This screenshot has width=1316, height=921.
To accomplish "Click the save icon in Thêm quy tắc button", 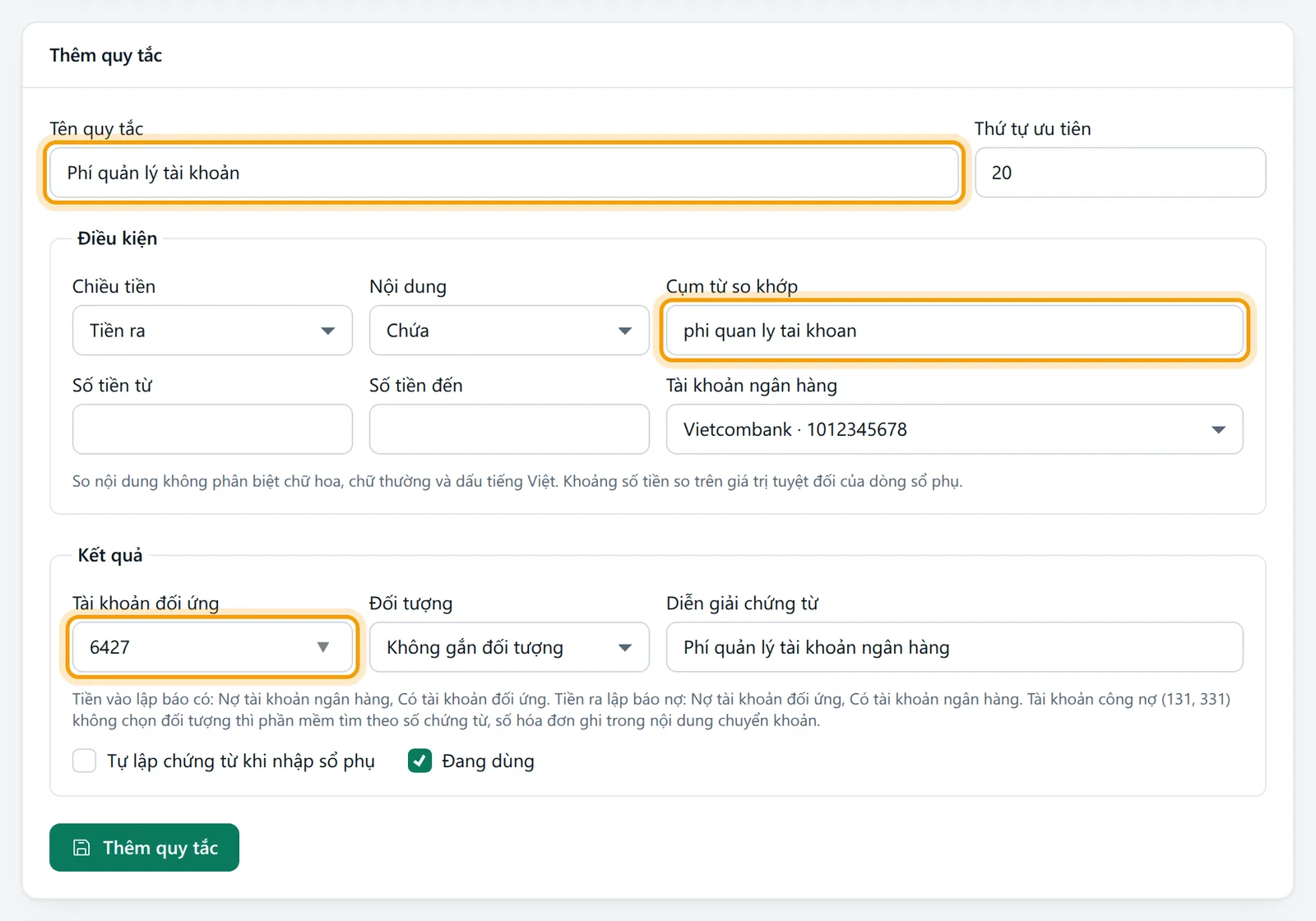I will point(81,848).
